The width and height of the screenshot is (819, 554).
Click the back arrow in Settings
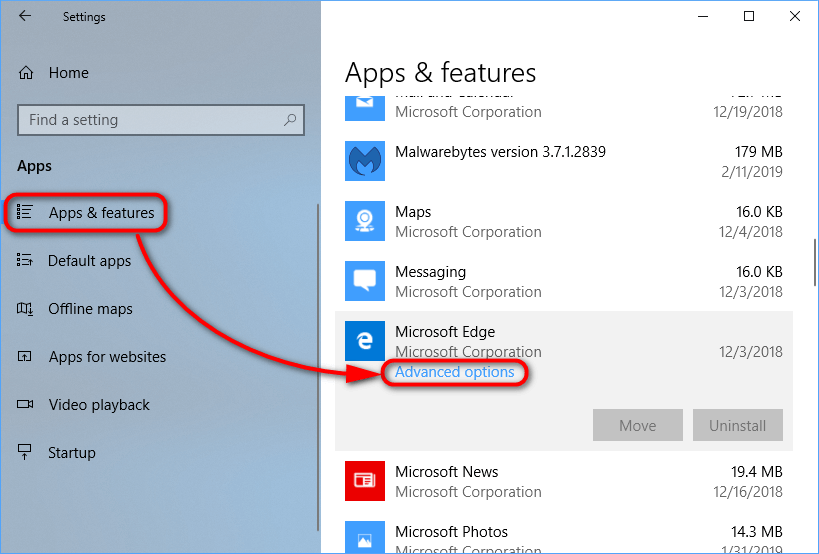point(25,17)
